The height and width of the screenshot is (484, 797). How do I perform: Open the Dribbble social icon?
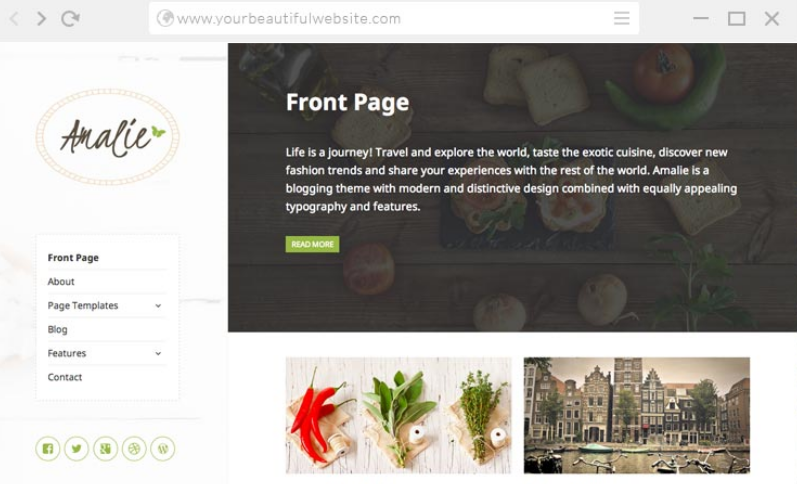[134, 448]
